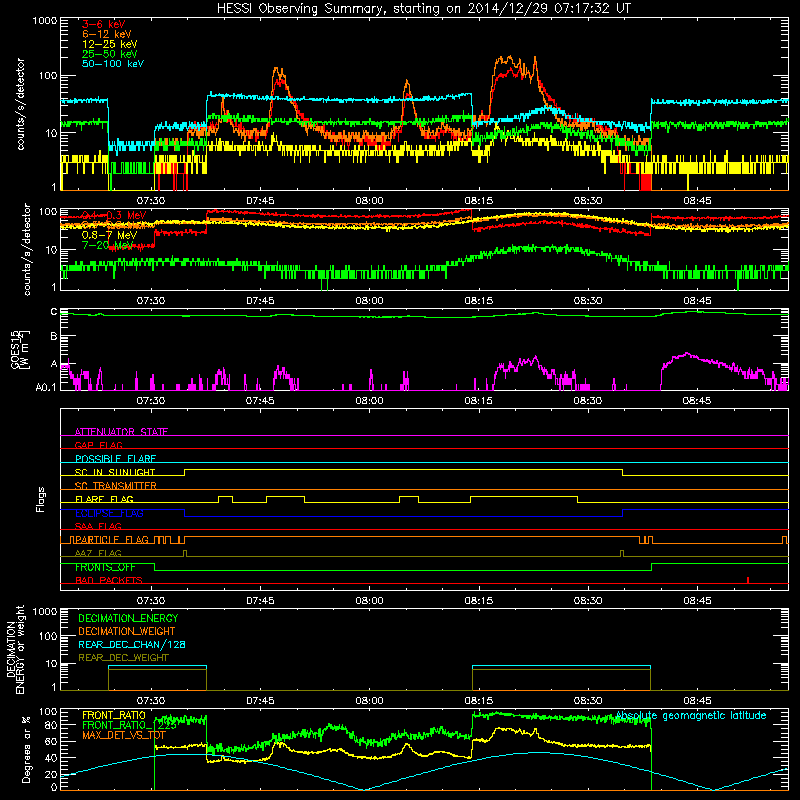Screen dimensions: 800x800
Task: Select the GAP_FLAG label
Action: 98,445
